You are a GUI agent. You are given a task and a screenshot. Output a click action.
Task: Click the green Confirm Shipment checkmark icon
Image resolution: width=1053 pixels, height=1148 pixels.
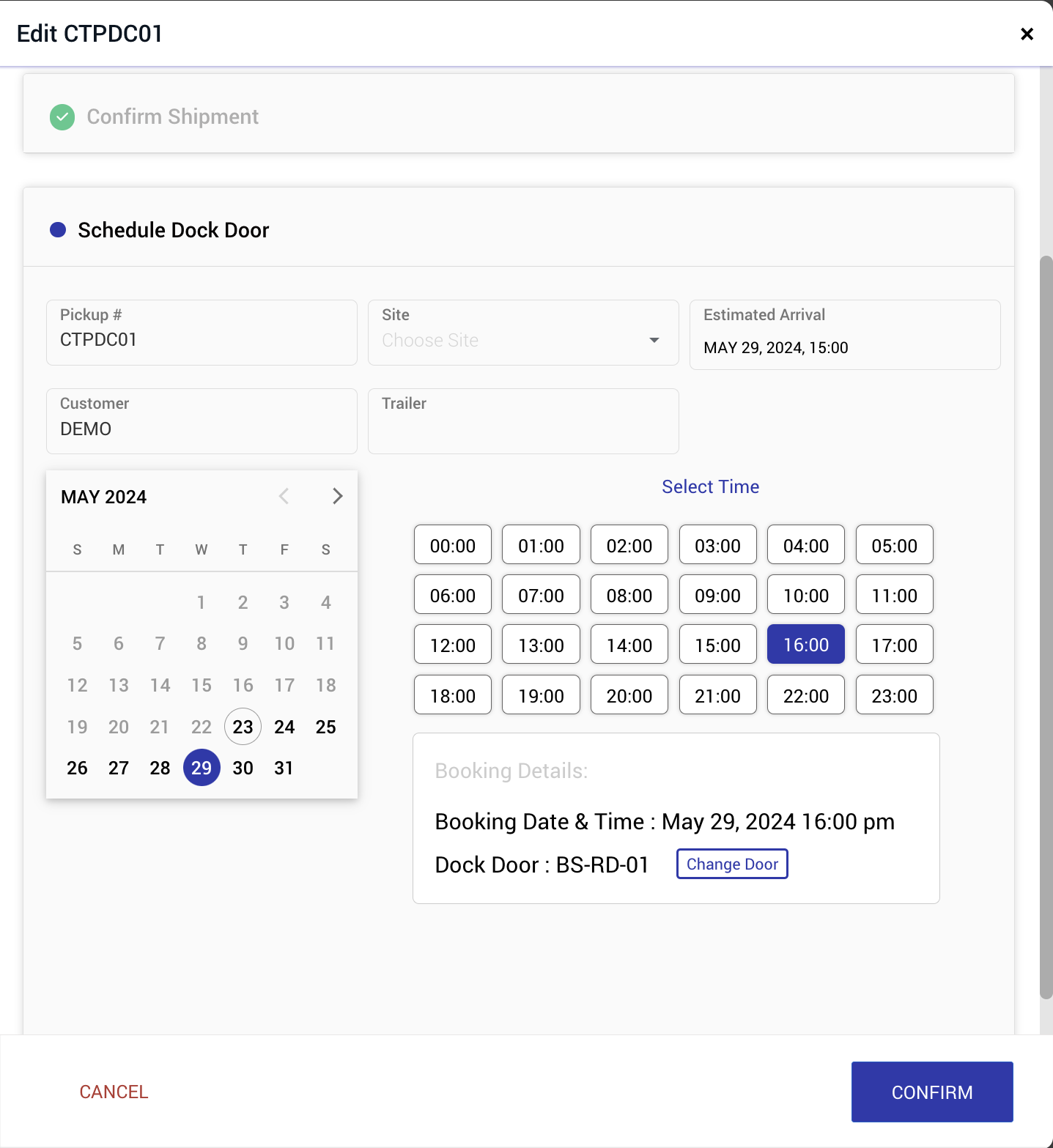tap(62, 117)
